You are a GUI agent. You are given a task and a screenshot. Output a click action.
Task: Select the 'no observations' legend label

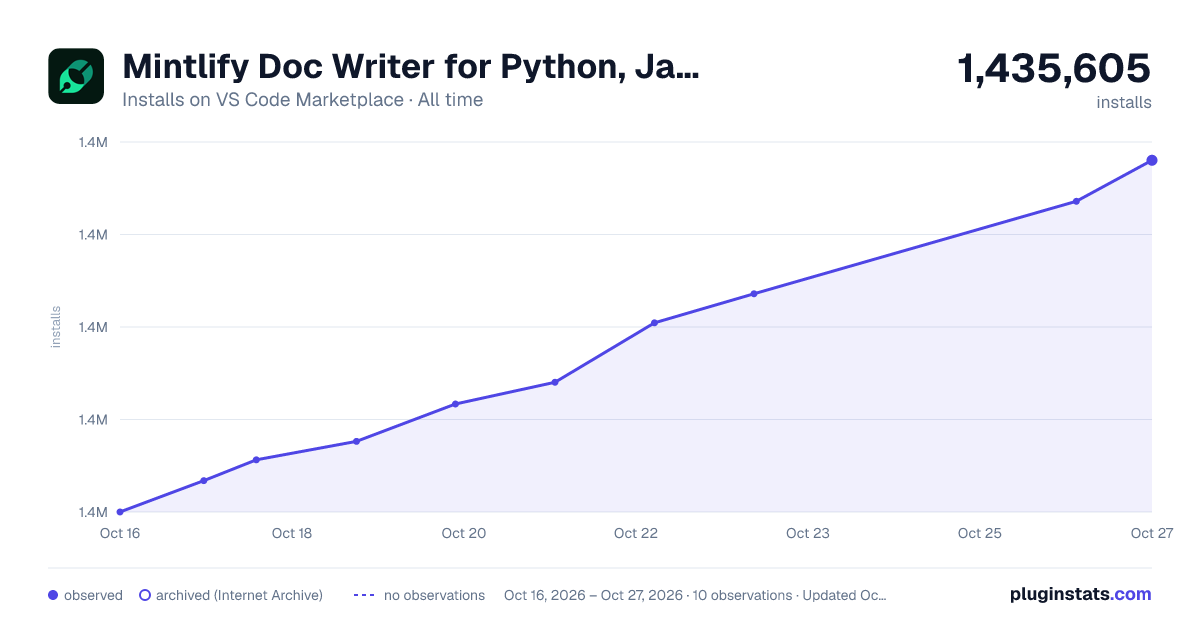tap(434, 595)
